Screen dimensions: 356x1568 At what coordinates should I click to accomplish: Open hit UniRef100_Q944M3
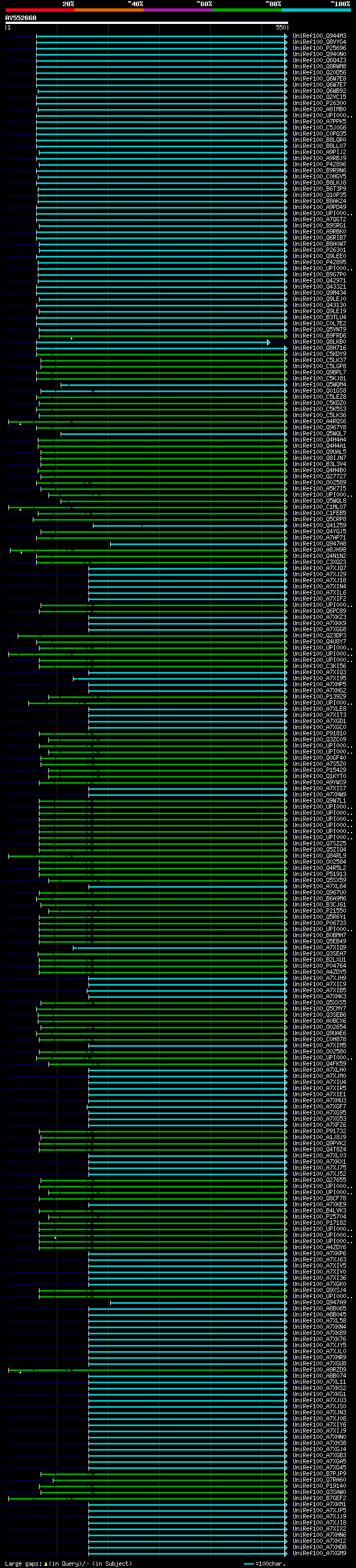[319, 36]
